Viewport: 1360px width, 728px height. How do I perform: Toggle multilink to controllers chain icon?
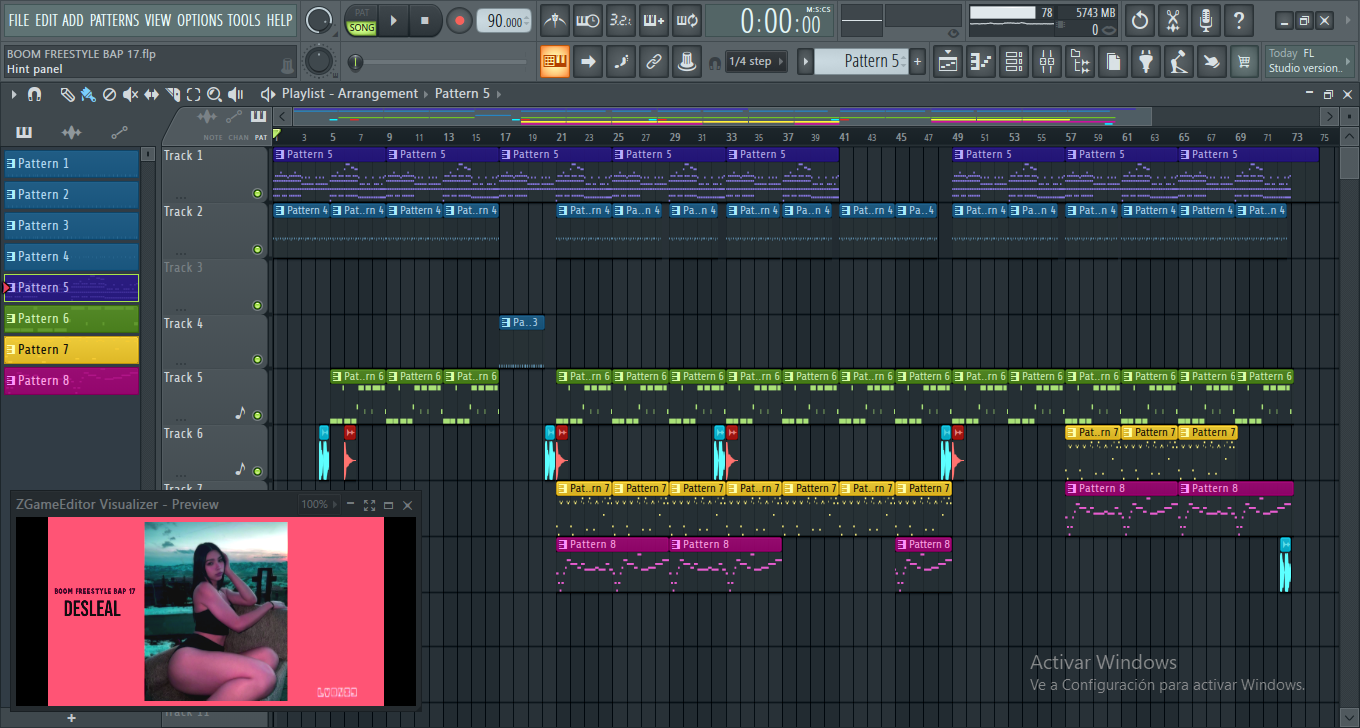[654, 62]
